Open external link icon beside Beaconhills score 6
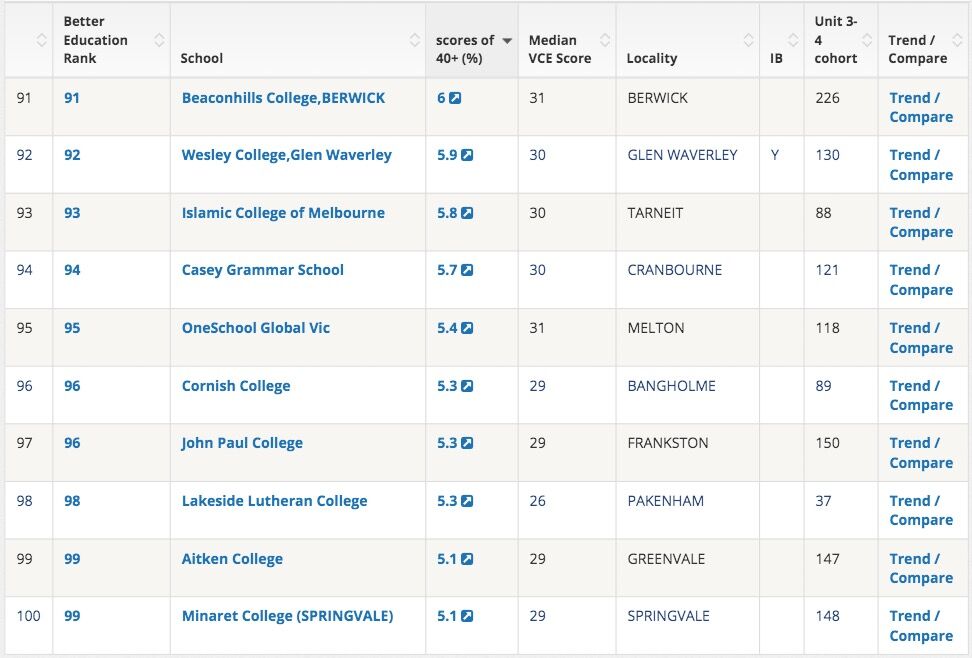 [x=455, y=98]
